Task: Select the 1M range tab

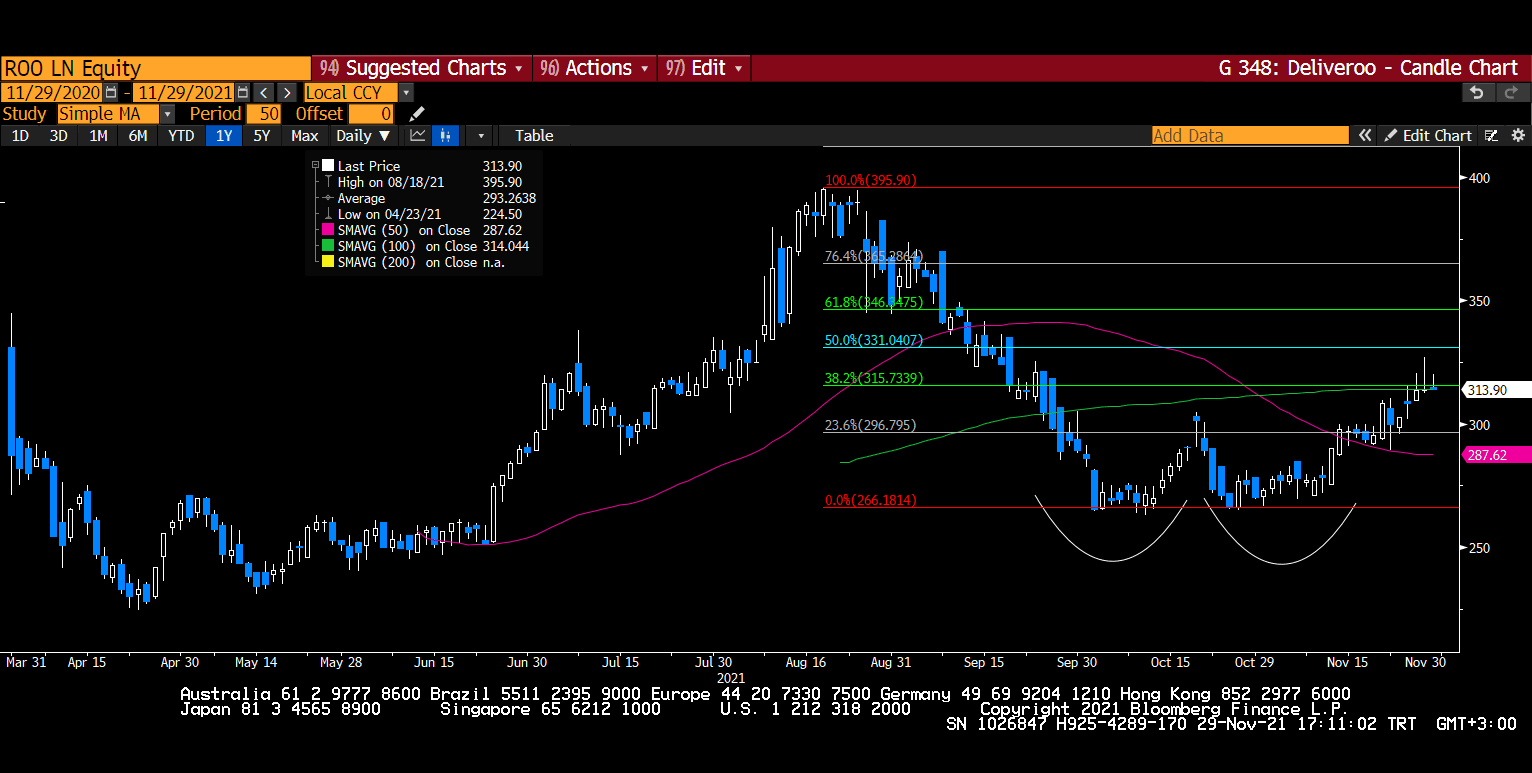Action: (x=98, y=136)
